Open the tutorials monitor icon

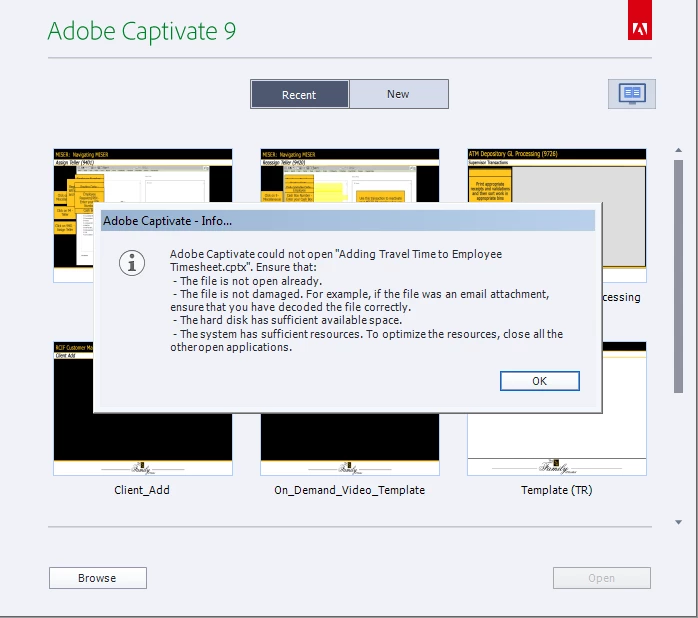click(x=632, y=94)
